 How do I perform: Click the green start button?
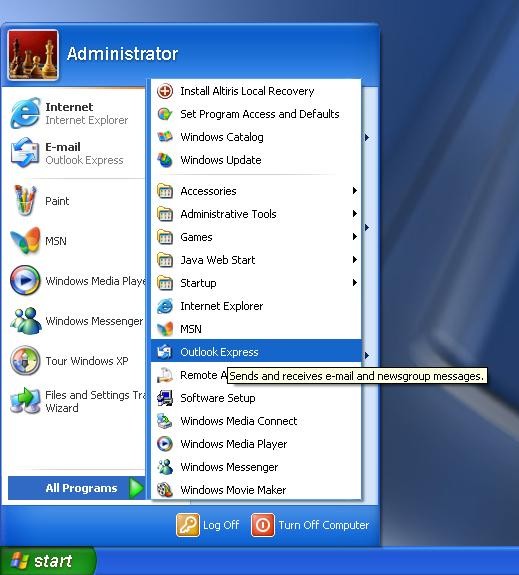click(48, 561)
